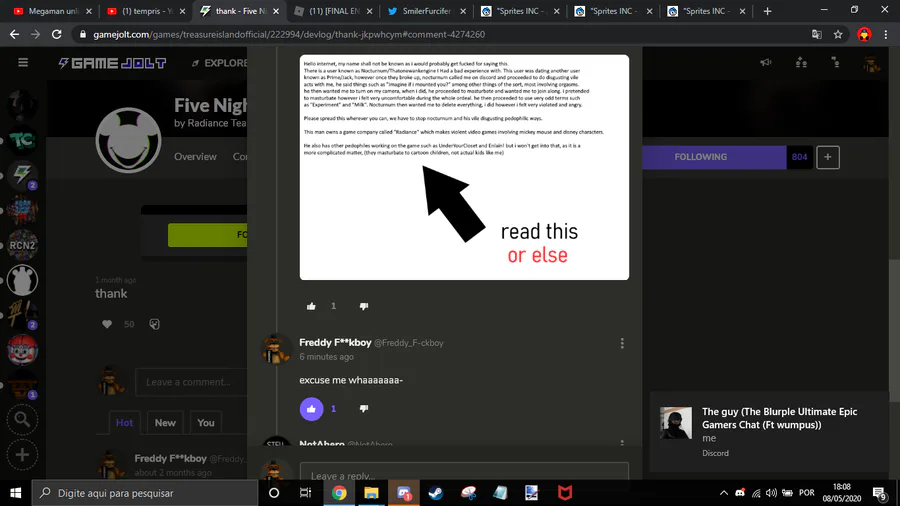Open the posted text image attachment
Image resolution: width=900 pixels, height=506 pixels.
[x=464, y=168]
